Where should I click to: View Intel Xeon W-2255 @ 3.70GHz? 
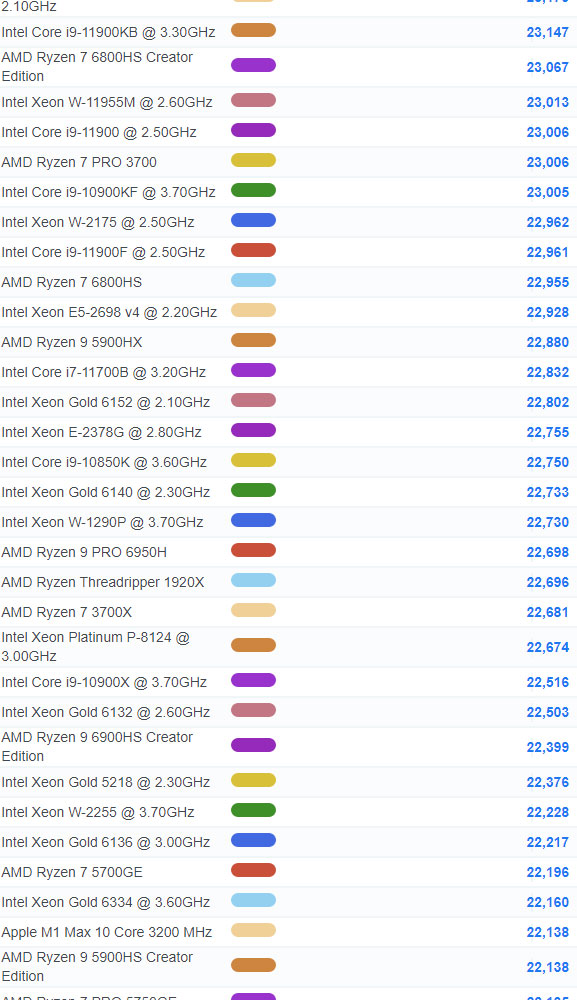98,812
